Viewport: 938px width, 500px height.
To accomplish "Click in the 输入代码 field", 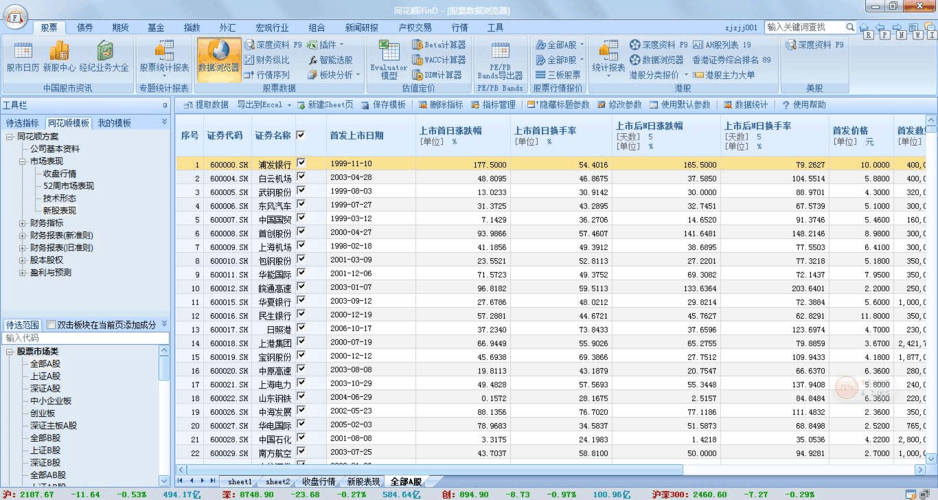I will click(x=86, y=338).
